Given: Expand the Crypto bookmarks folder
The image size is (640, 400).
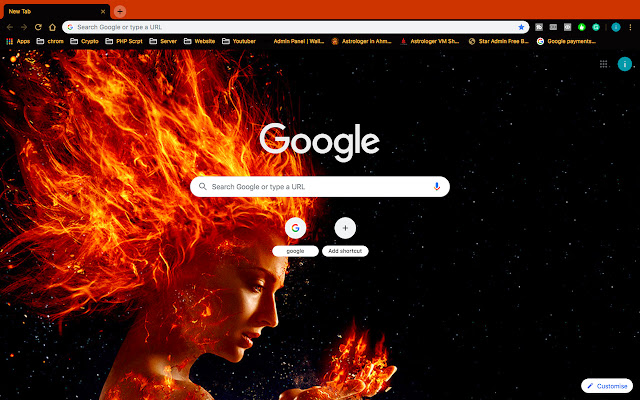Looking at the screenshot, I should click(84, 41).
